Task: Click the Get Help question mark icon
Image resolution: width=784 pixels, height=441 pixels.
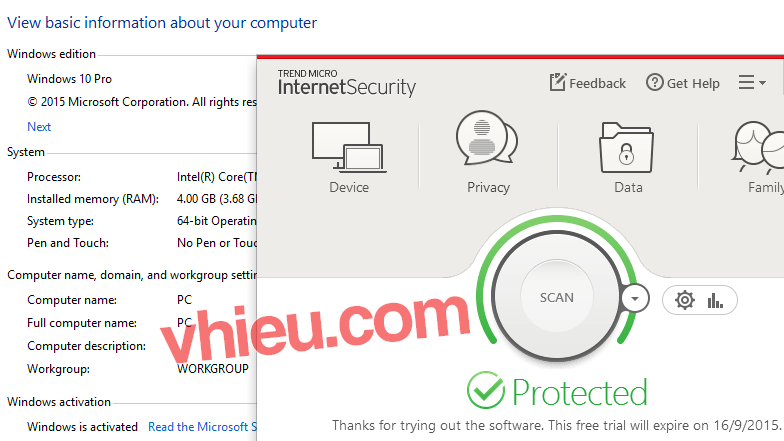Action: coord(654,82)
